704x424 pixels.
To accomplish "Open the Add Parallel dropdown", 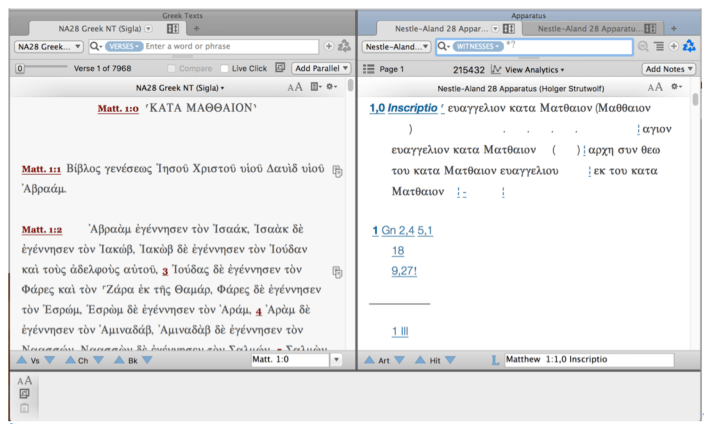I will pos(321,68).
